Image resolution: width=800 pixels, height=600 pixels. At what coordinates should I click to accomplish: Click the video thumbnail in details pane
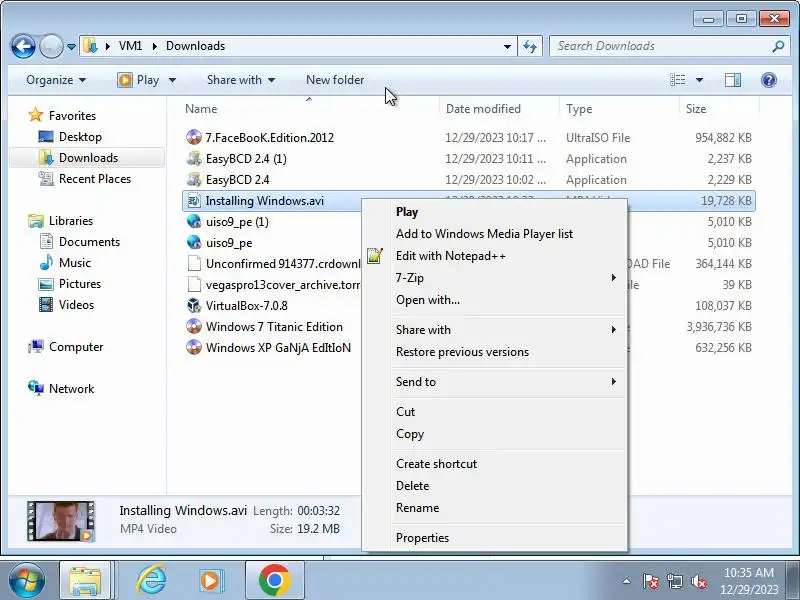coord(61,521)
